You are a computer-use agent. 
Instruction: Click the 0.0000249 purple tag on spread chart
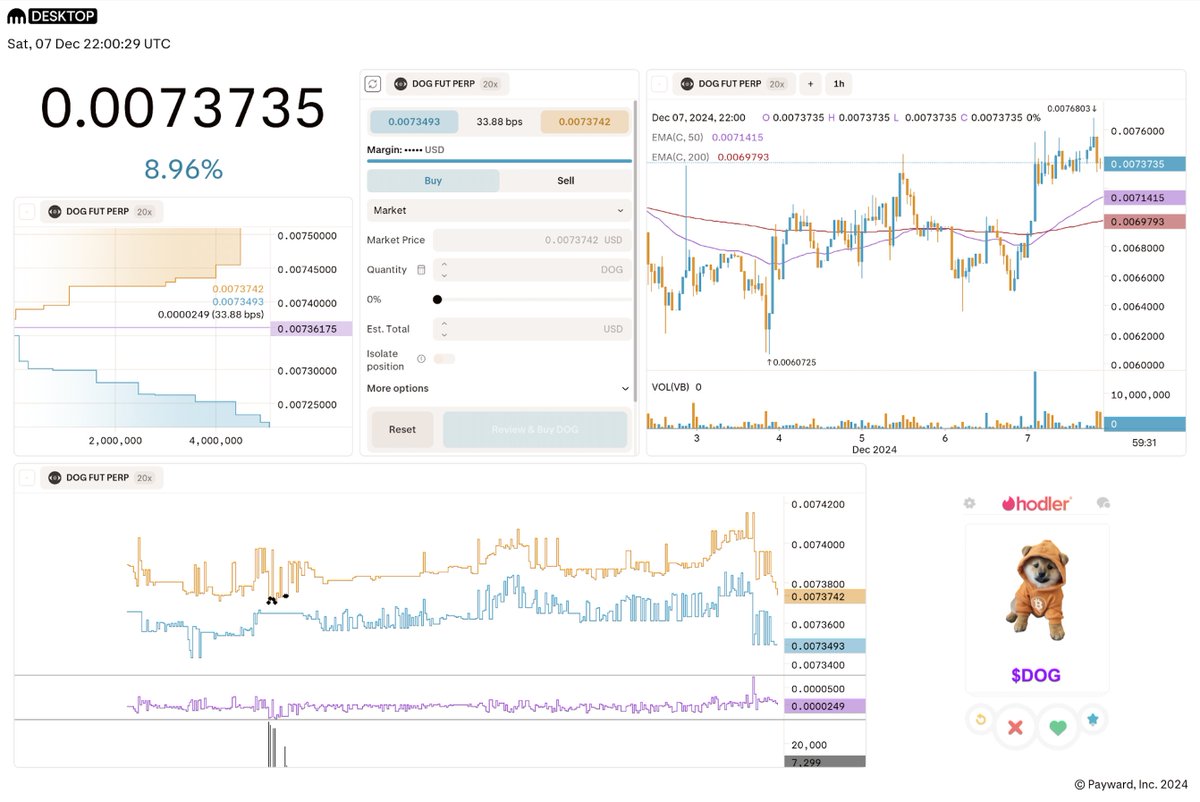click(825, 706)
